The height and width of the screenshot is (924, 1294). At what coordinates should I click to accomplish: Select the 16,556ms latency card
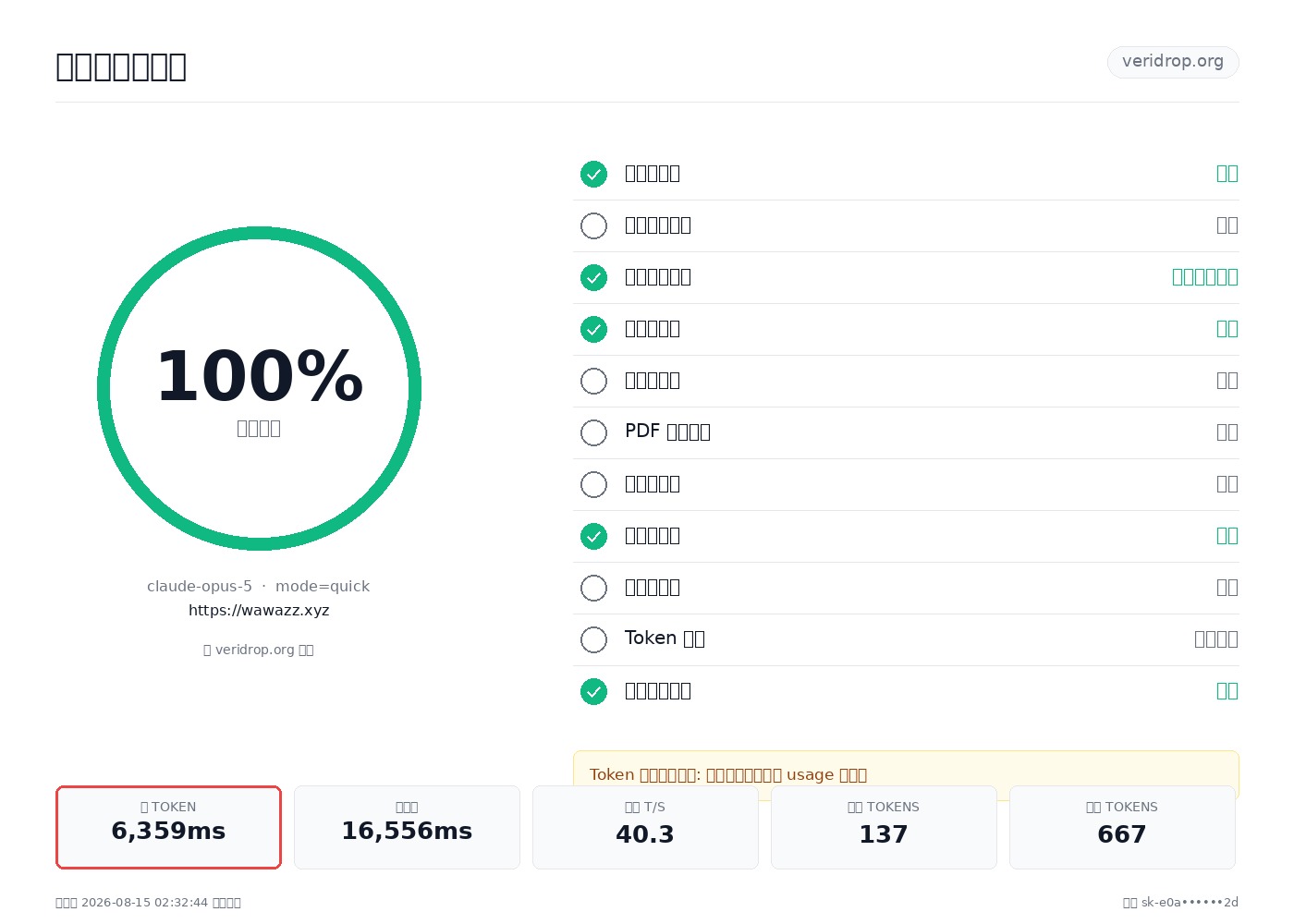point(407,827)
